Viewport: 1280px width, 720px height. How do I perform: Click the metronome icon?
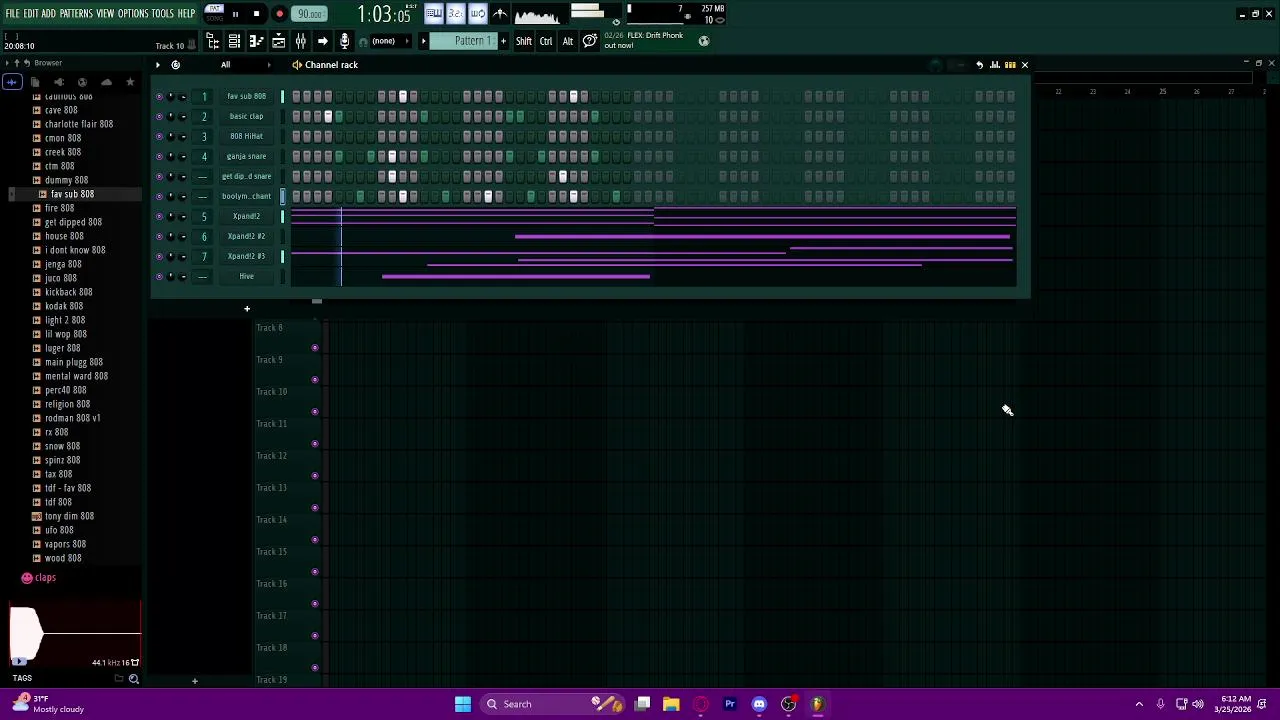[500, 14]
